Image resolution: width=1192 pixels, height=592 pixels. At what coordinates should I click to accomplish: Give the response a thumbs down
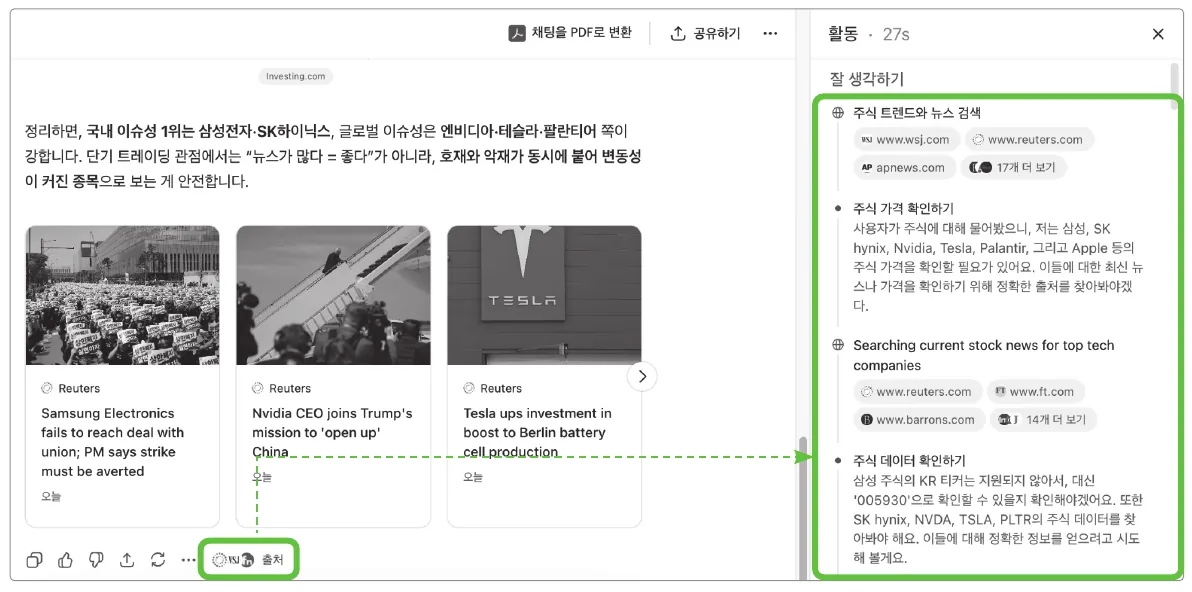96,560
